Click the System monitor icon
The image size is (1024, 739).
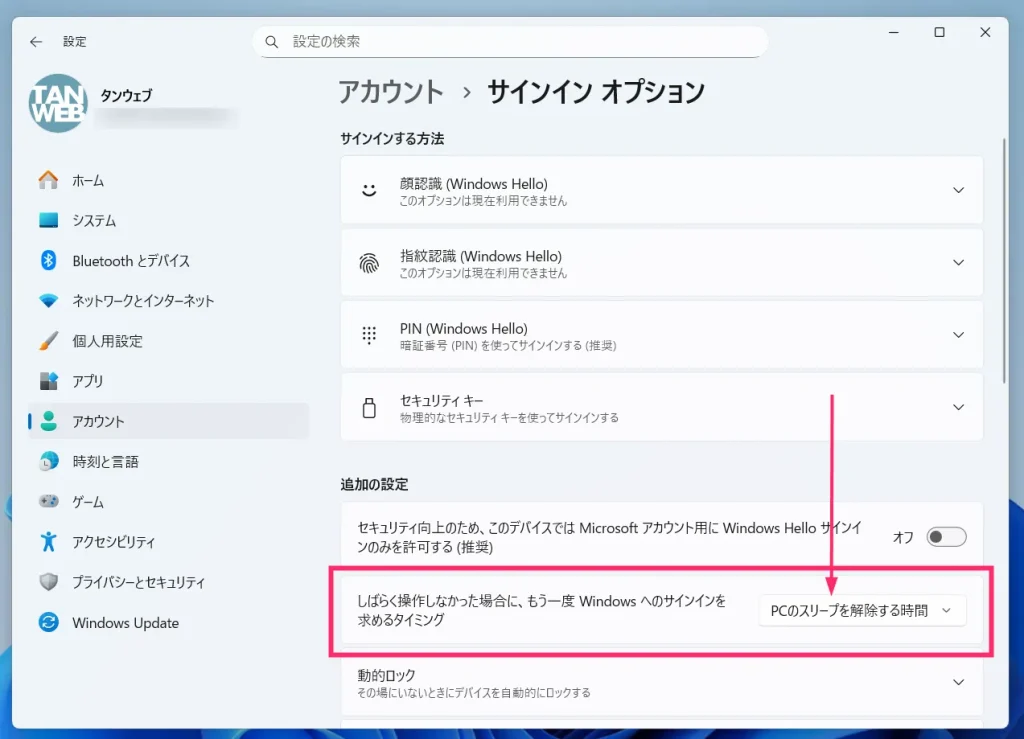click(48, 221)
